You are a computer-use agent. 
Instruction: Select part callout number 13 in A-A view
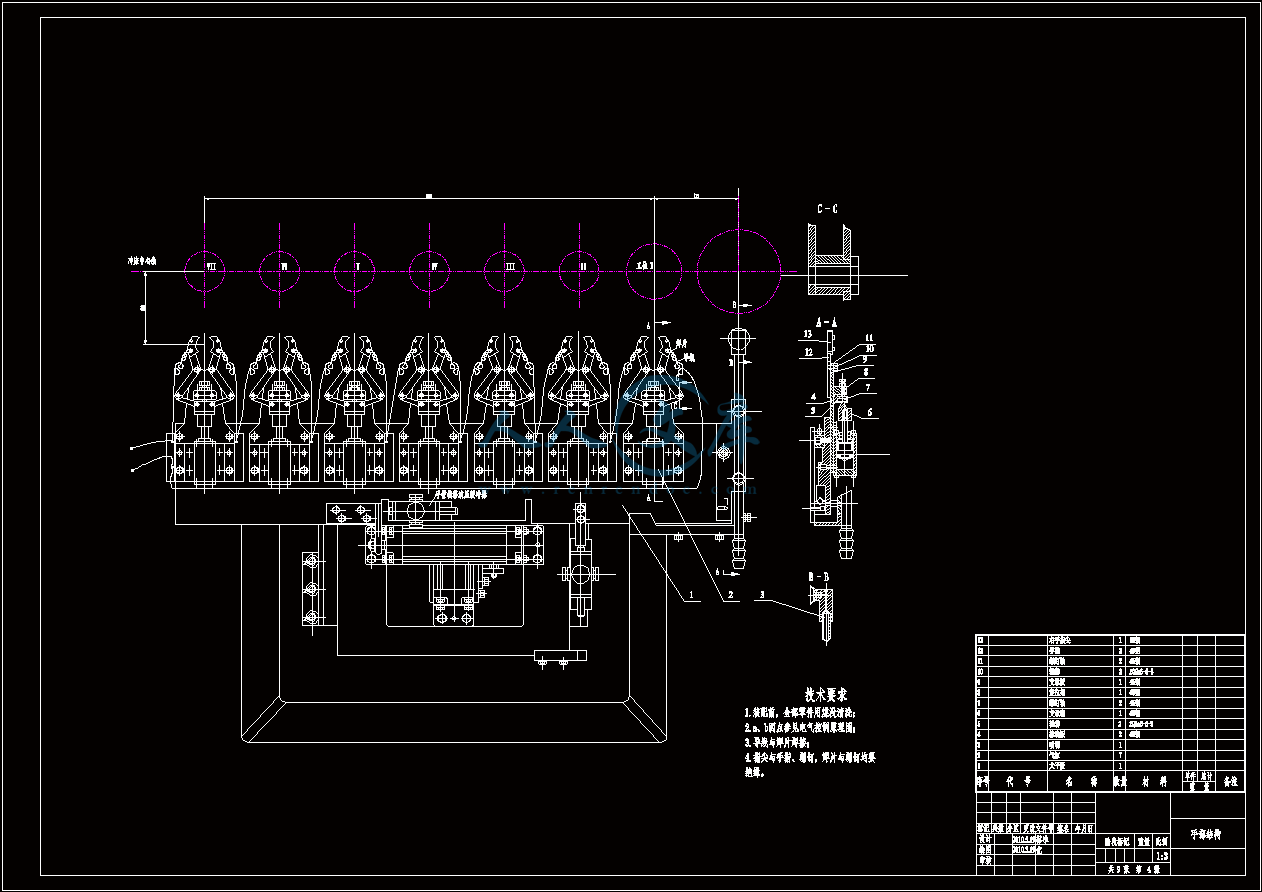pyautogui.click(x=806, y=332)
